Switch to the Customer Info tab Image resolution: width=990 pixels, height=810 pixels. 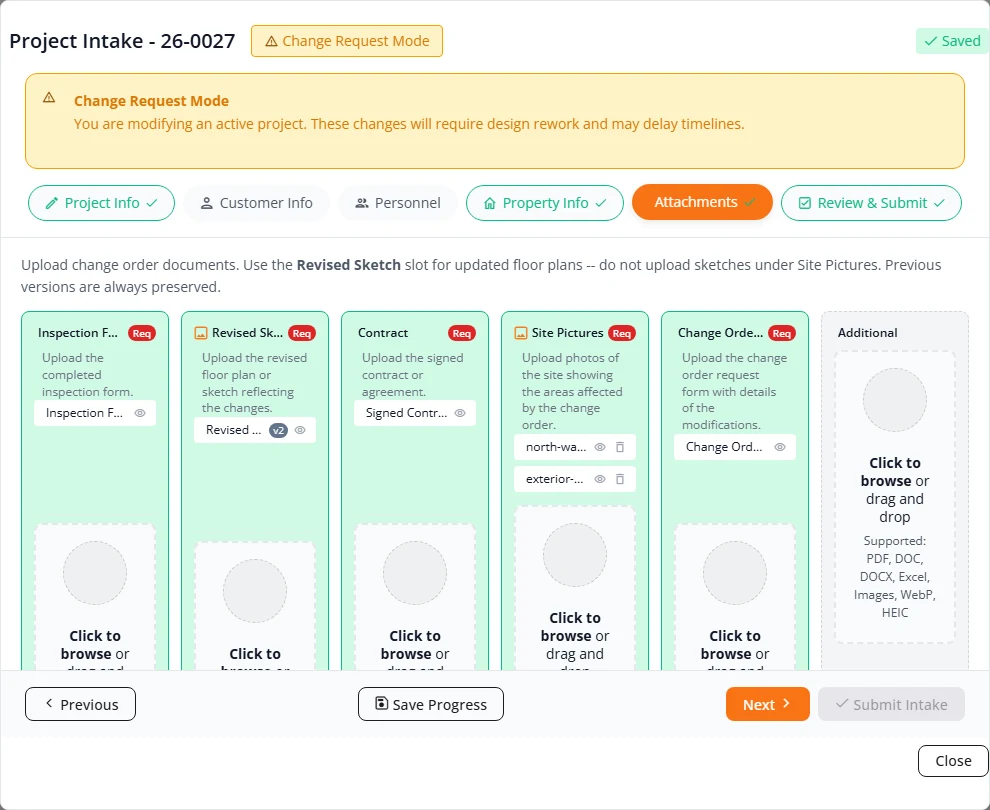[x=256, y=203]
